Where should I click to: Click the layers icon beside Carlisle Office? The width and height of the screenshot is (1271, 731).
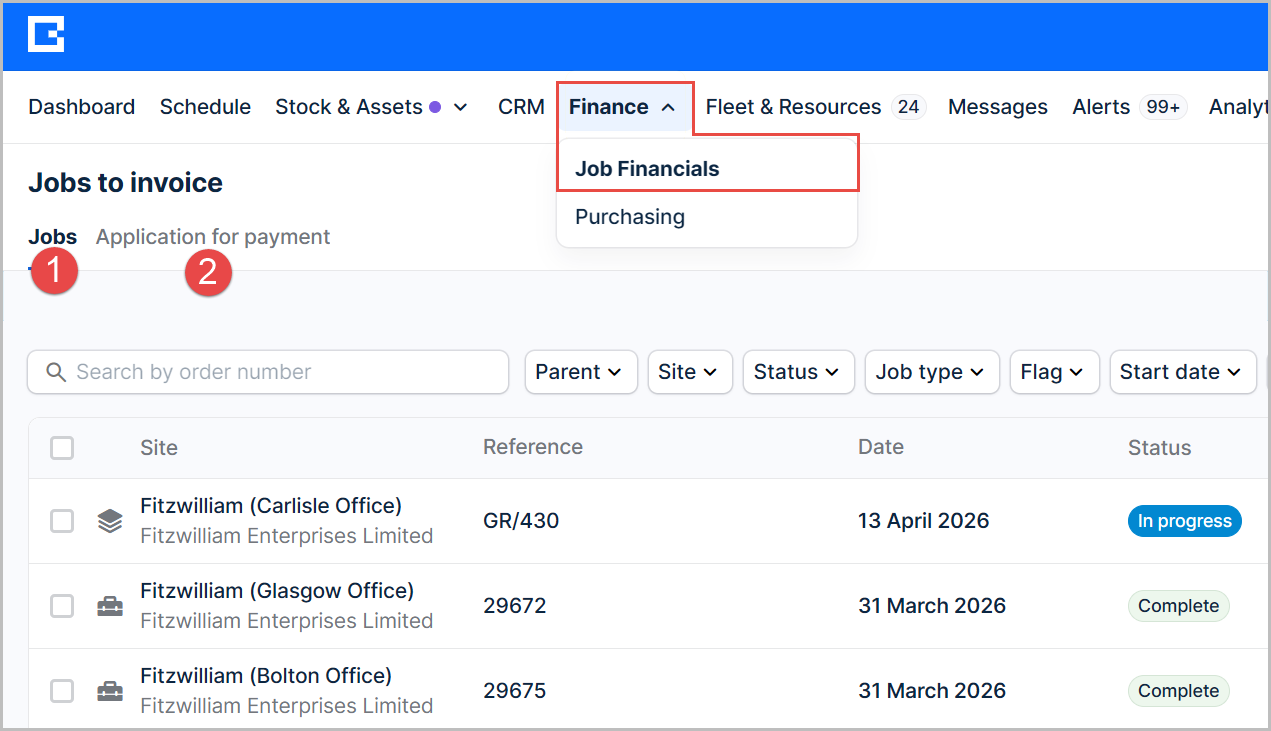coord(110,521)
